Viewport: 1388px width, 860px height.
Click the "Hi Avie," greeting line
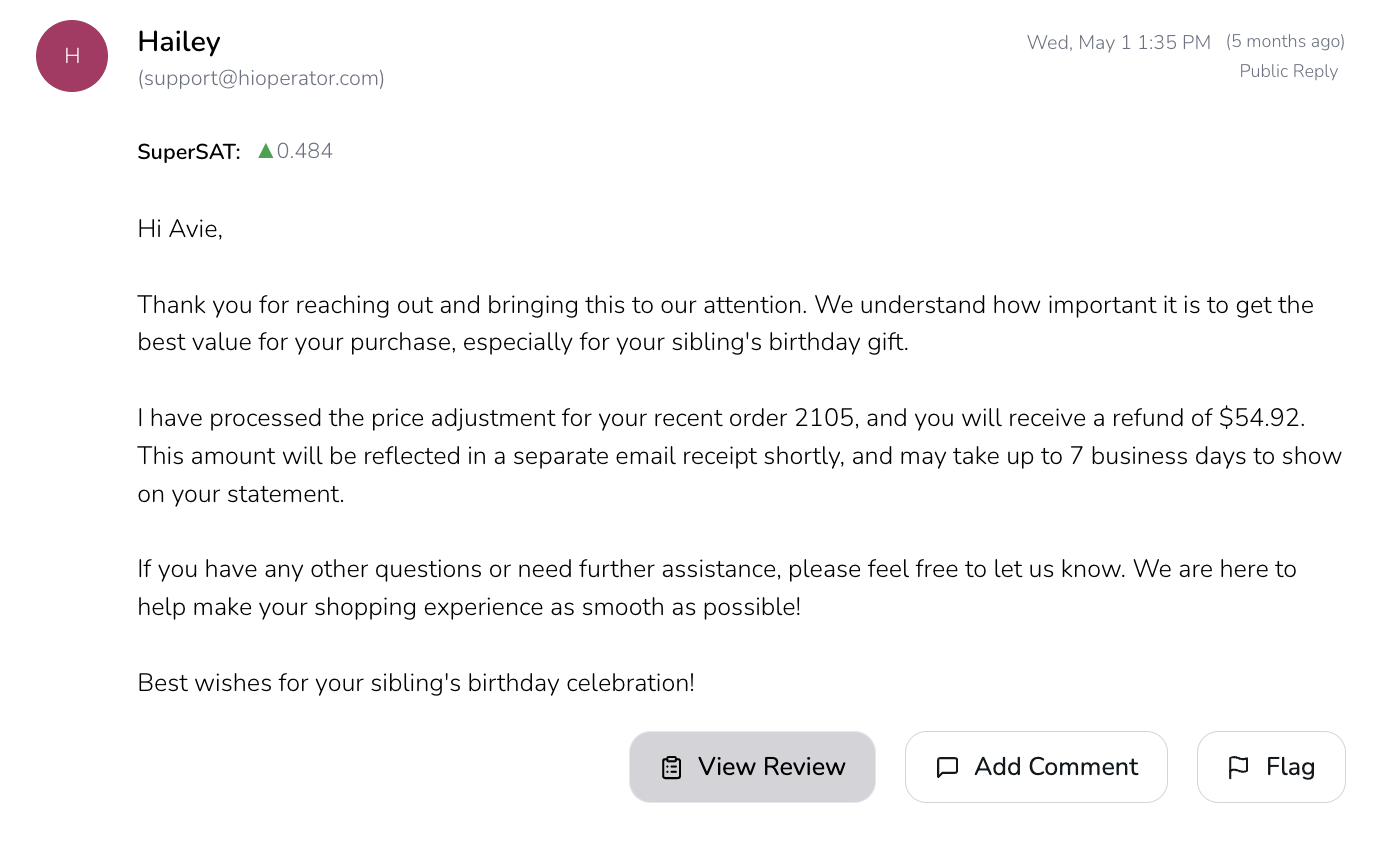pos(180,229)
